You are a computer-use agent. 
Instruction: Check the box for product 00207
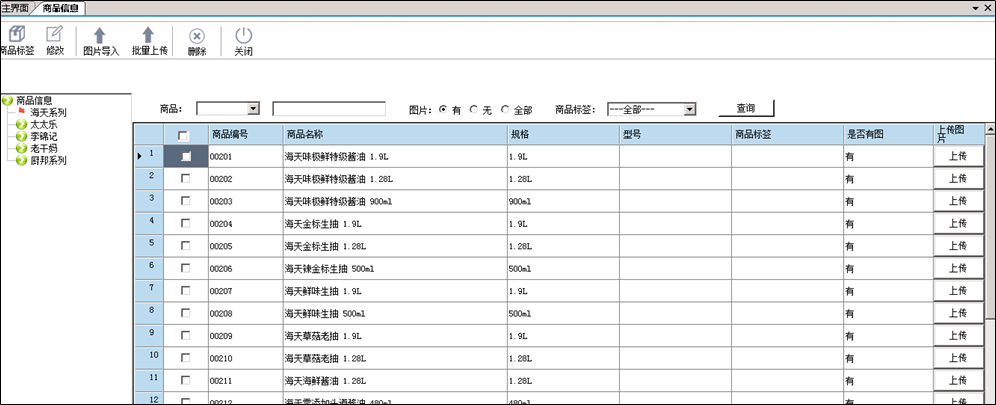[x=185, y=290]
